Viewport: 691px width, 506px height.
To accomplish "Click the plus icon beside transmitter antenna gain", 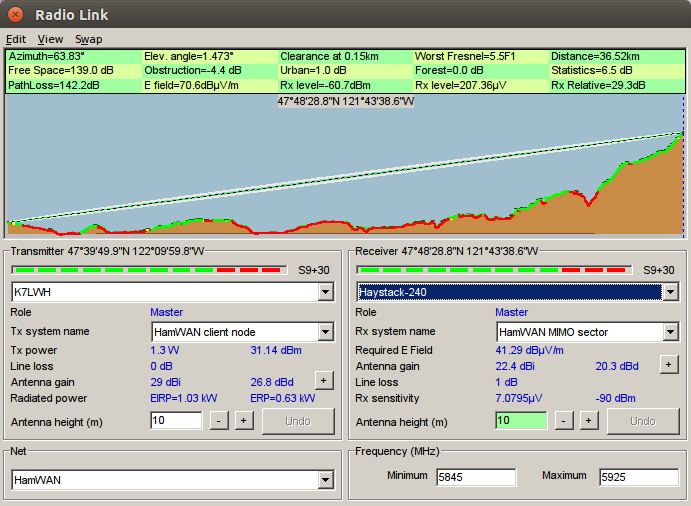I will (x=323, y=381).
